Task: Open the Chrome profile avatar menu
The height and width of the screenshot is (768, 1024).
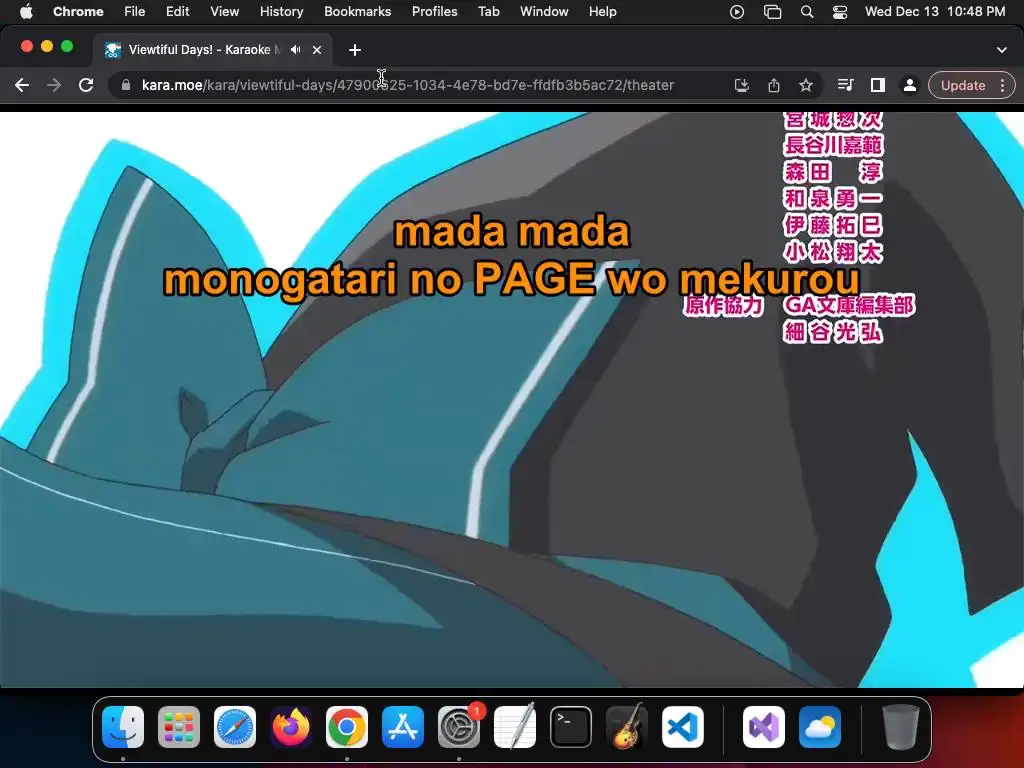Action: 909,85
